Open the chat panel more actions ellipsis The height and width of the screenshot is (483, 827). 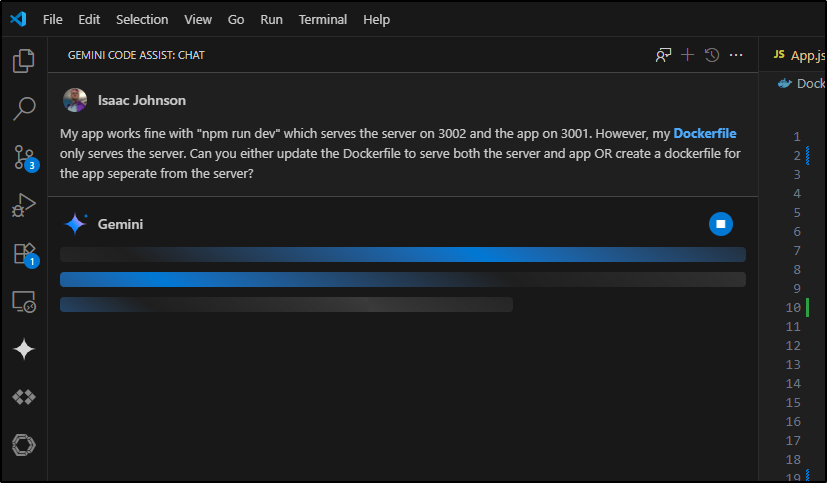[x=736, y=55]
